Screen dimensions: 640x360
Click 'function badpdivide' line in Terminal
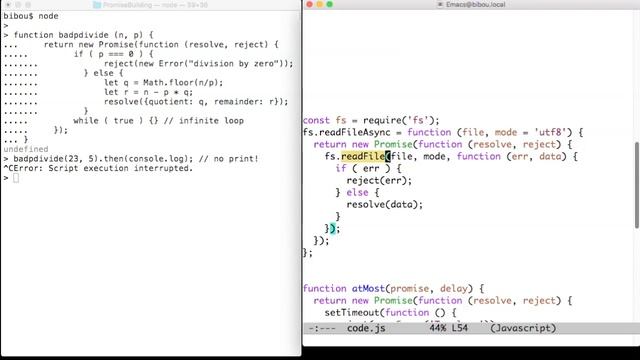click(83, 35)
